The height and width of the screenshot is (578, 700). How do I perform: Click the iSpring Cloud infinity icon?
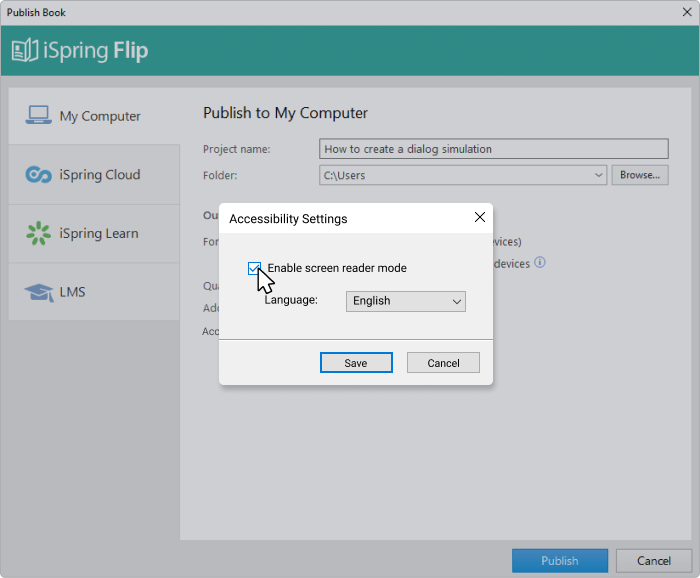tap(38, 175)
